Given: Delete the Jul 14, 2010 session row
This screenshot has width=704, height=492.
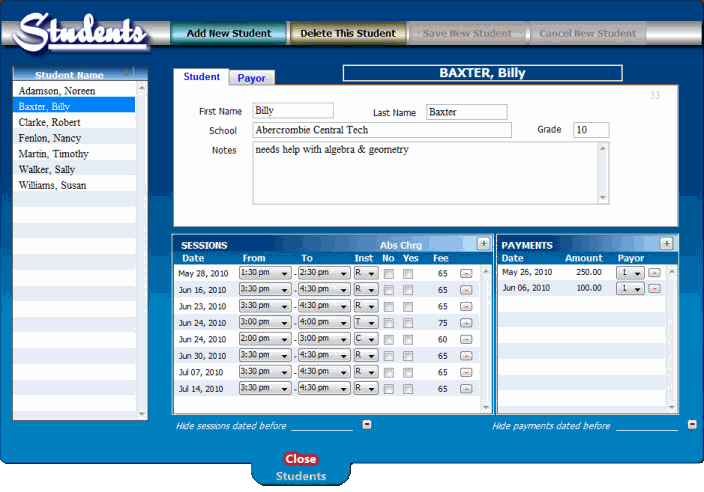Looking at the screenshot, I should (466, 389).
